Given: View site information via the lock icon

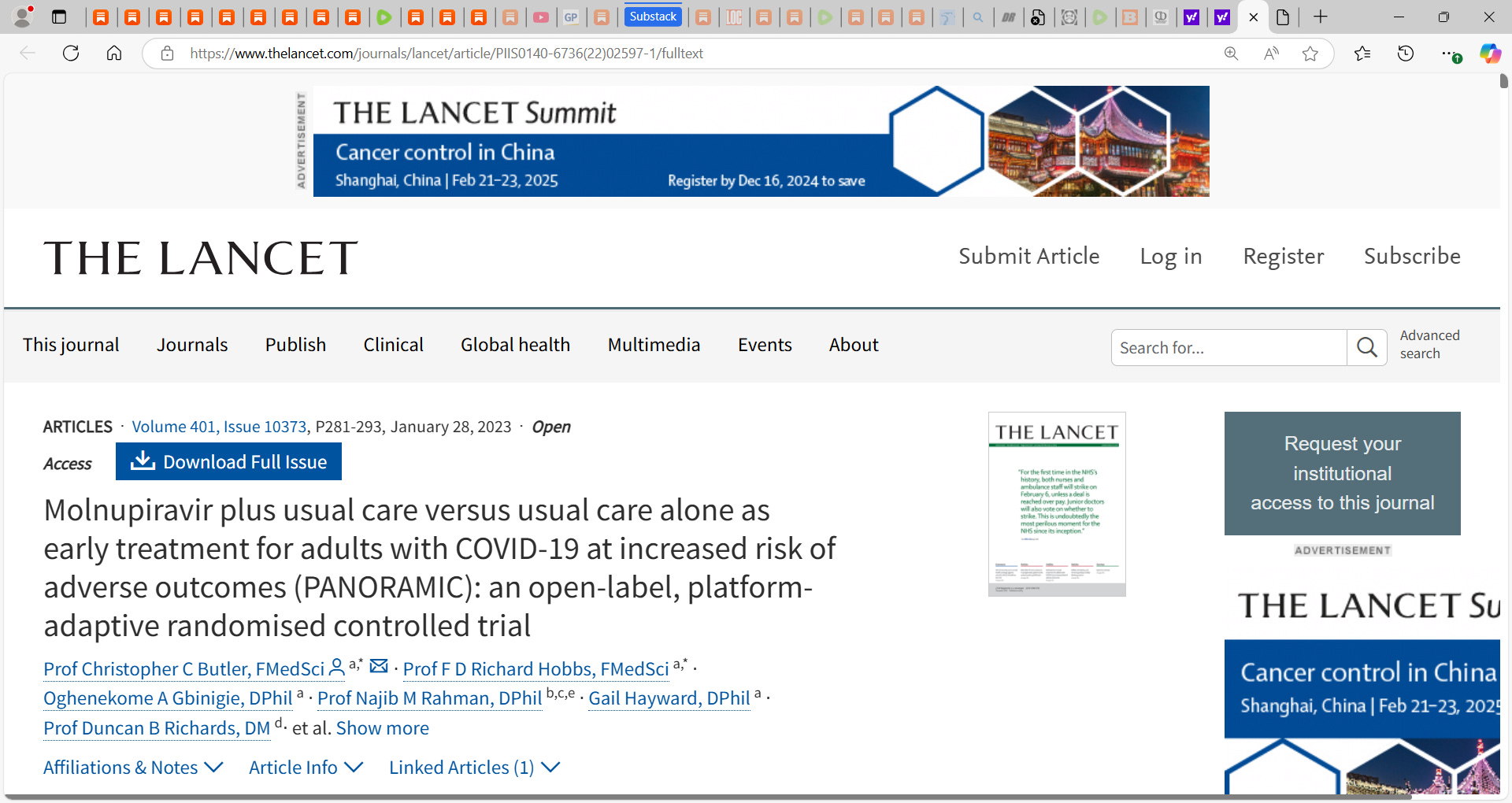Looking at the screenshot, I should point(167,54).
